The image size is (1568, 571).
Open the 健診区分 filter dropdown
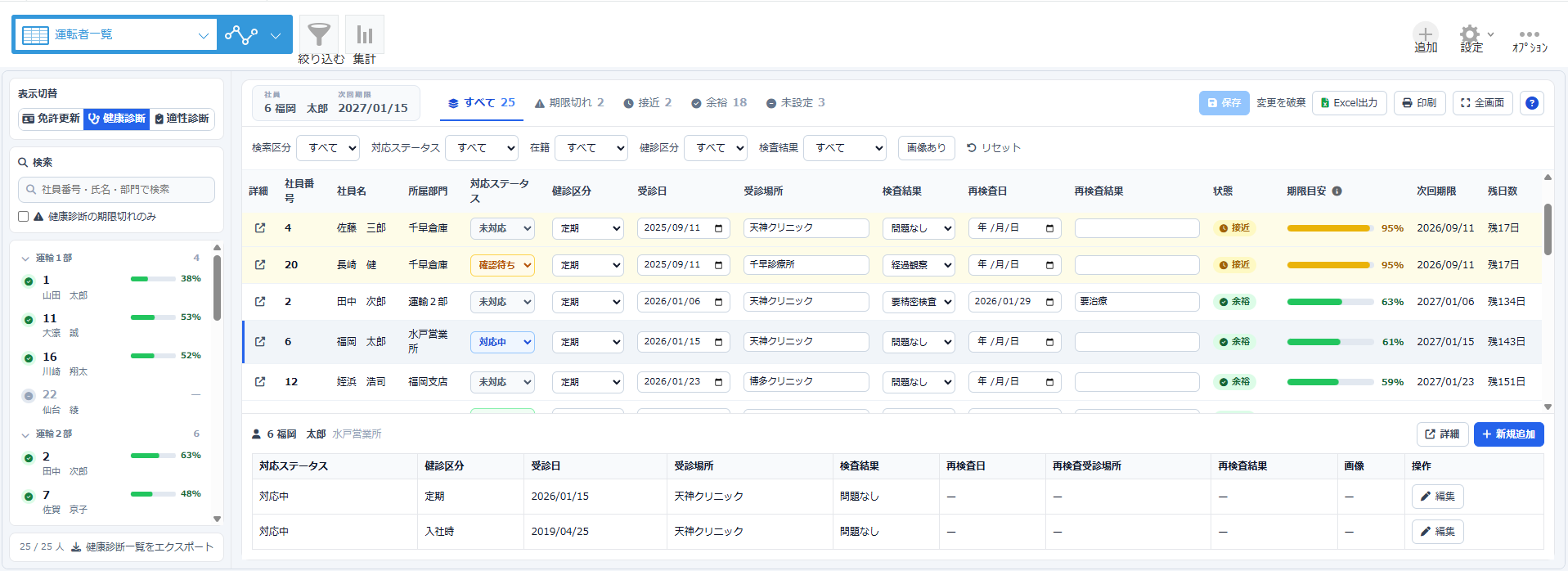click(x=716, y=148)
